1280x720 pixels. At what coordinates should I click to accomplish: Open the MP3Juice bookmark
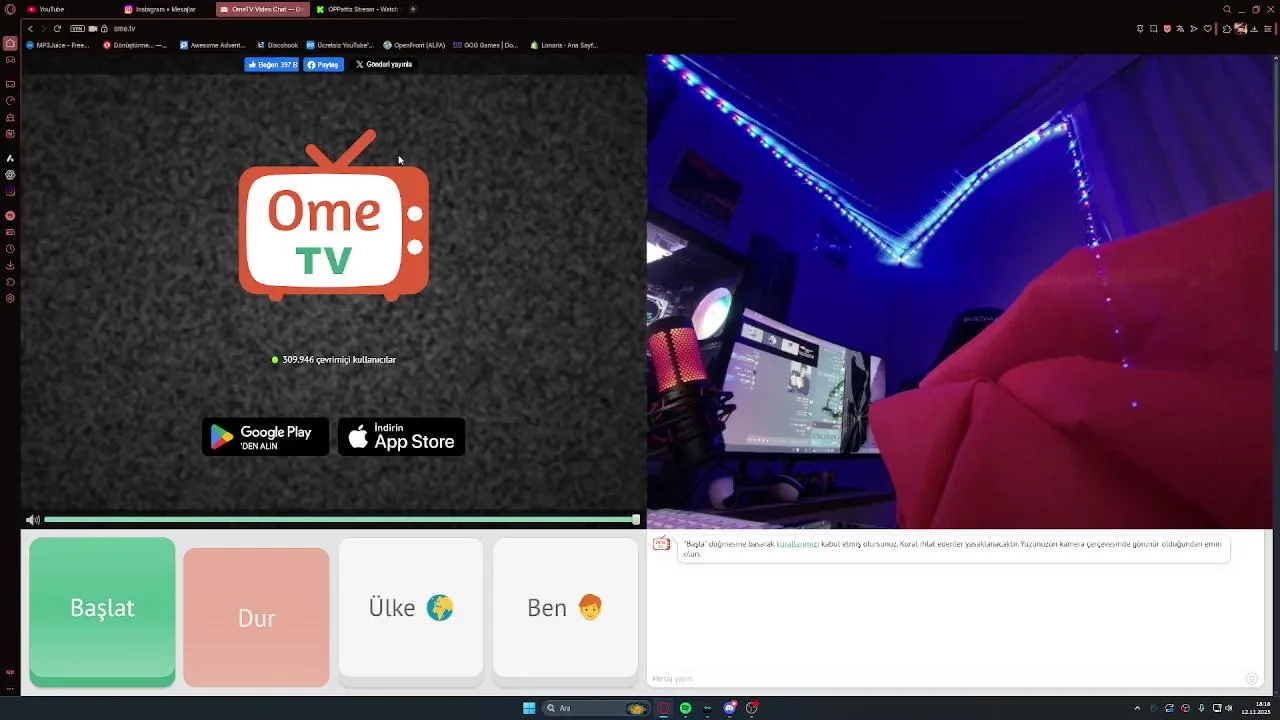click(x=58, y=45)
